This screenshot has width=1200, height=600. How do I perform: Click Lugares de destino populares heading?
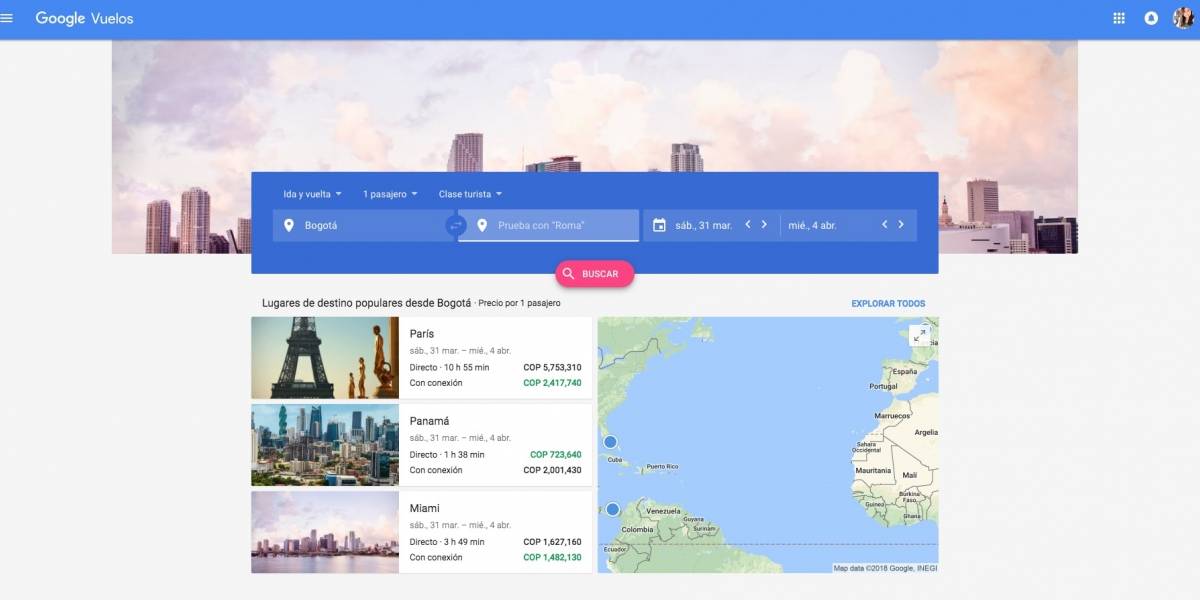[366, 303]
